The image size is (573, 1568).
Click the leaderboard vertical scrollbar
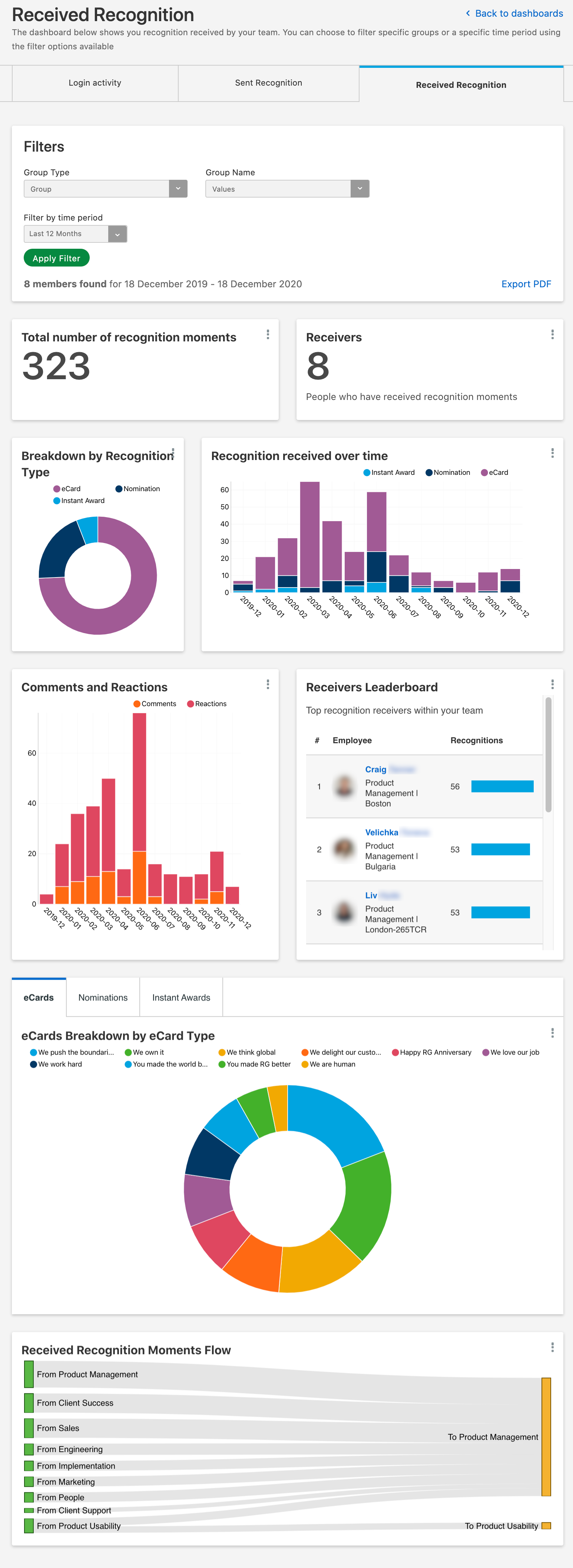549,755
